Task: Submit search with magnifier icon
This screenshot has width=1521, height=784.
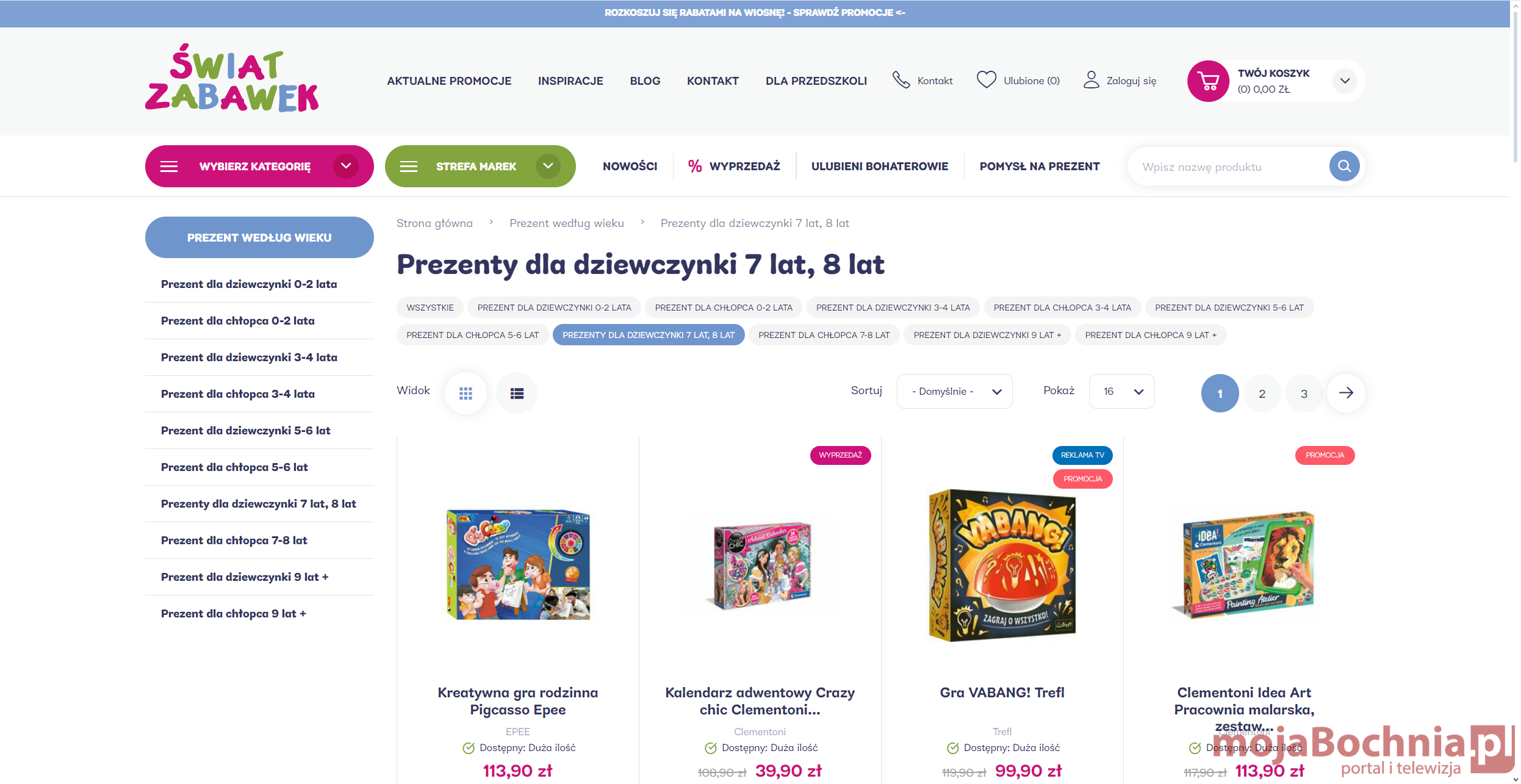Action: click(x=1344, y=166)
